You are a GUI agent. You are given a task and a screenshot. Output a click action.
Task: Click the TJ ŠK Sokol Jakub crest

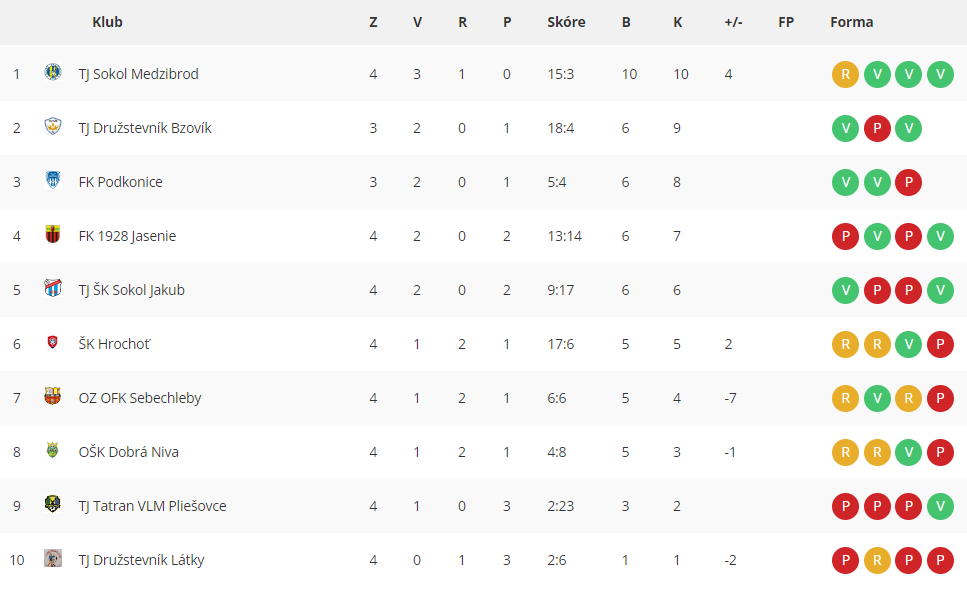pyautogui.click(x=53, y=288)
